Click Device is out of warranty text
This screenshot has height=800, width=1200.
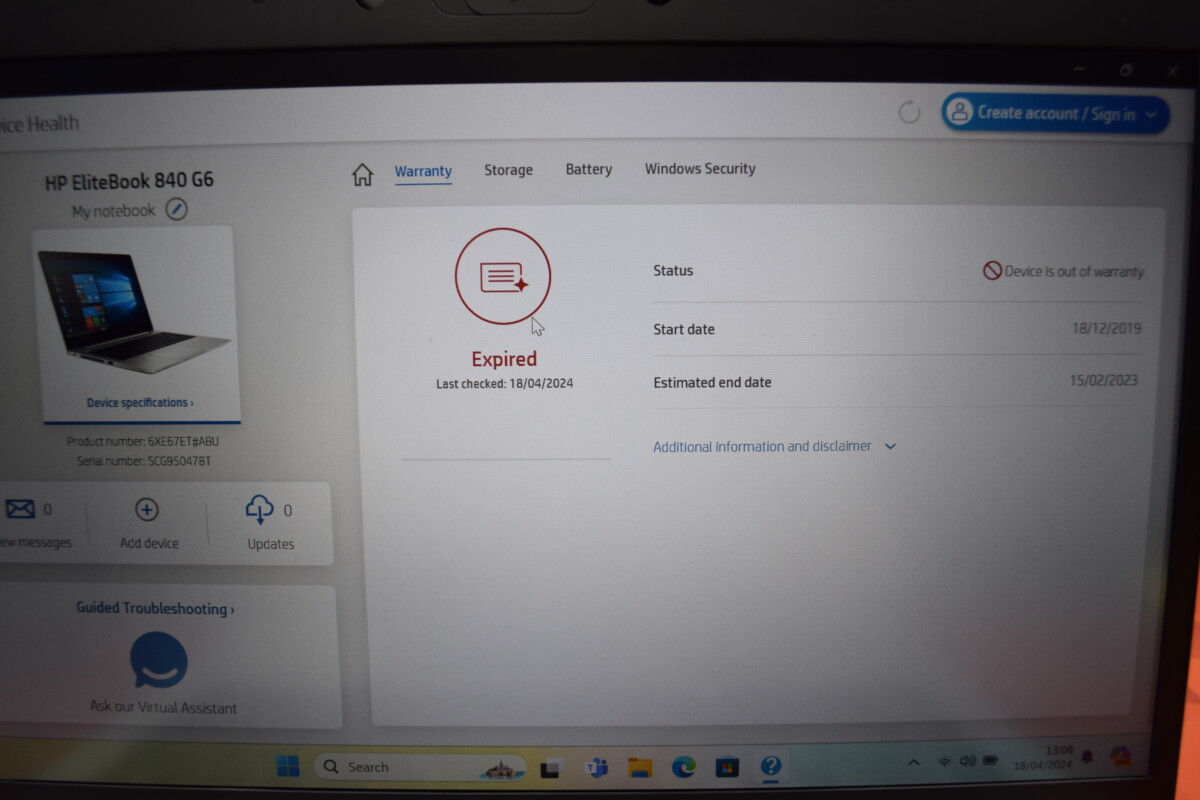1074,271
